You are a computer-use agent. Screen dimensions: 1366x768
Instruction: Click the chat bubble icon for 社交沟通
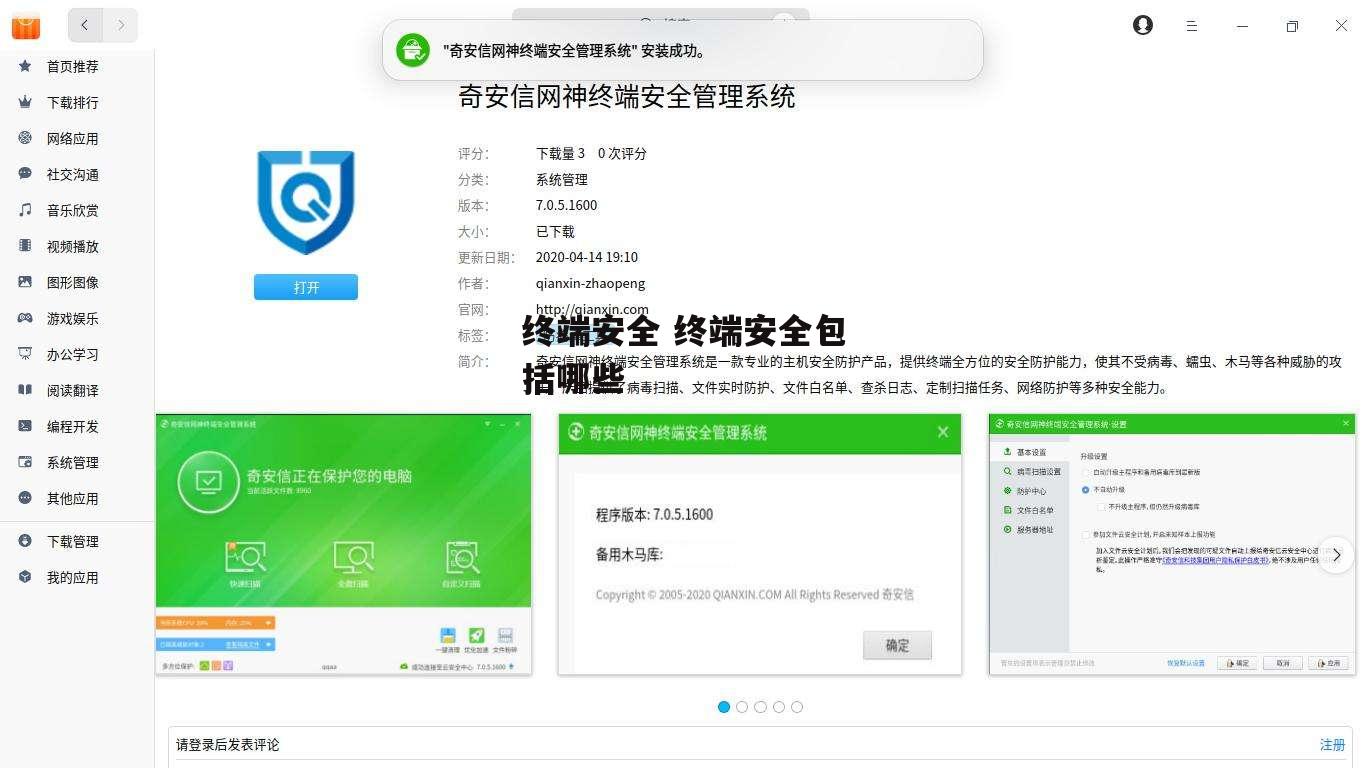pos(25,174)
